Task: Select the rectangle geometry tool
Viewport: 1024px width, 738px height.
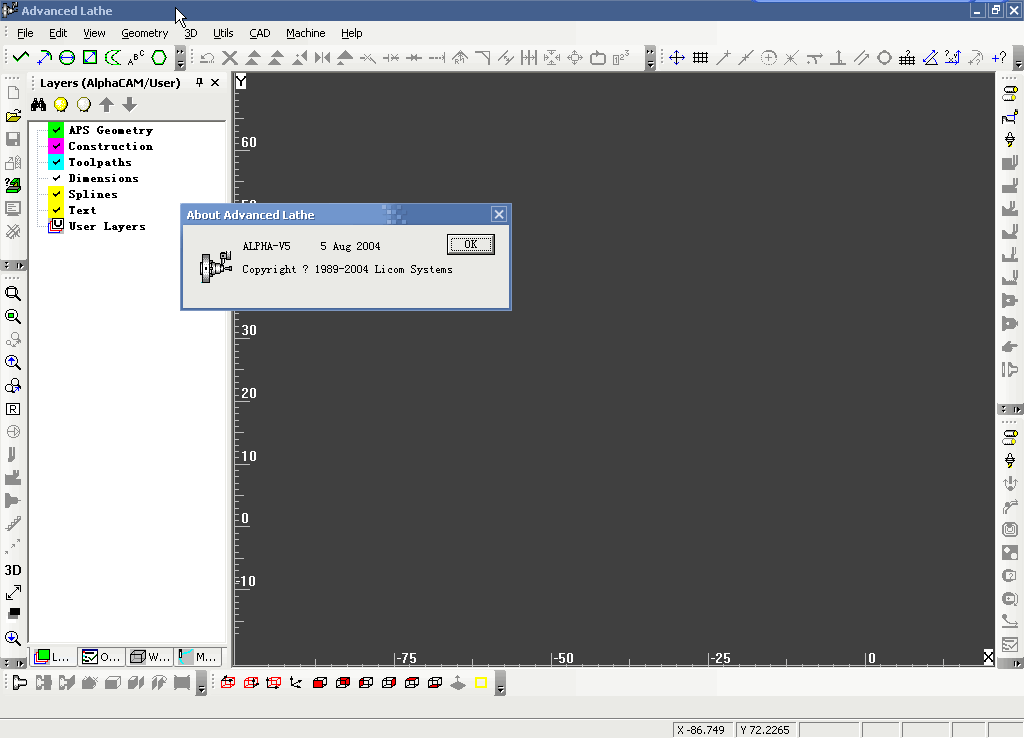Action: (x=90, y=57)
